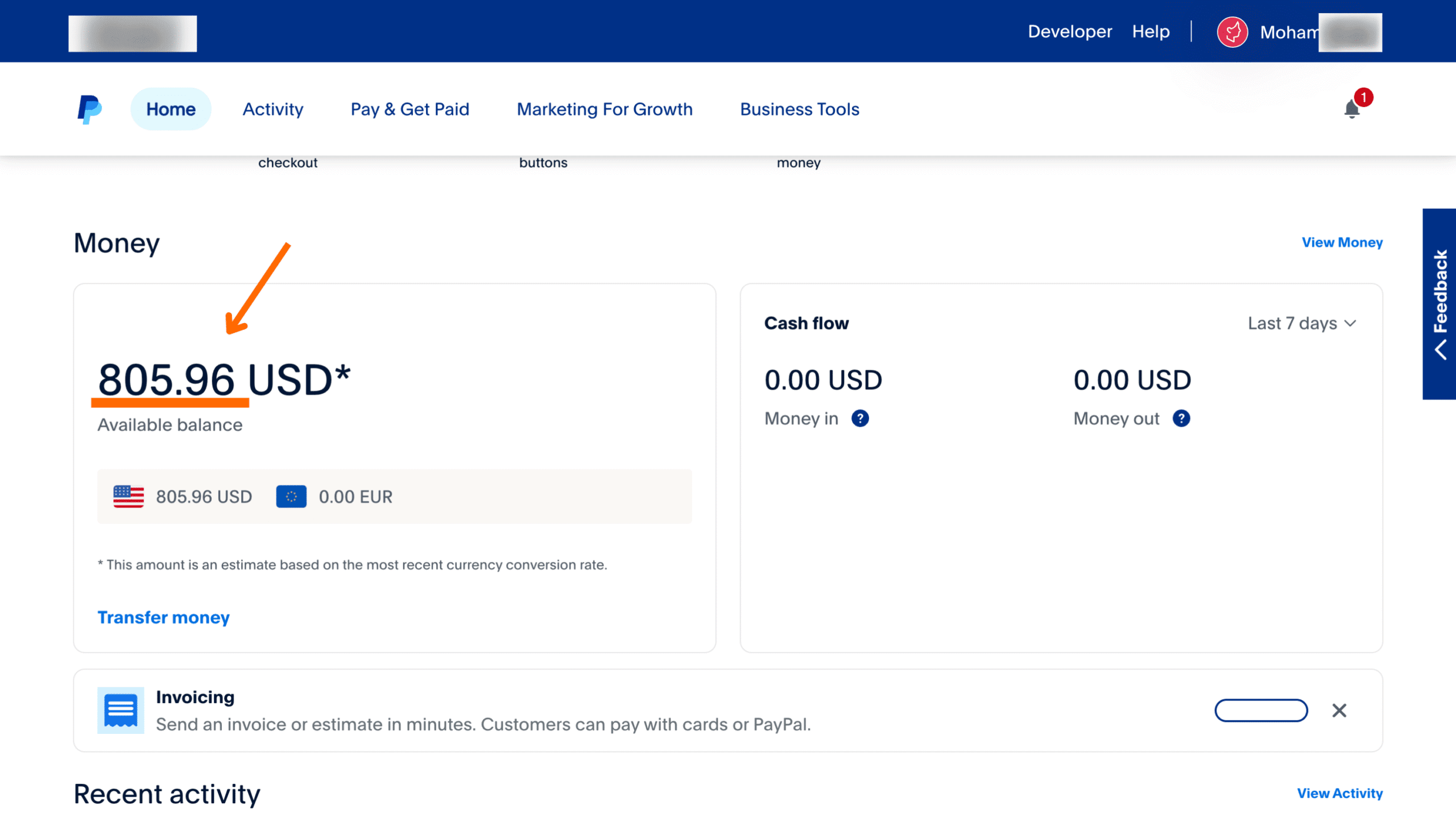Screen dimensions: 1456x834
Task: Open the Business Tools menu
Action: coord(799,109)
